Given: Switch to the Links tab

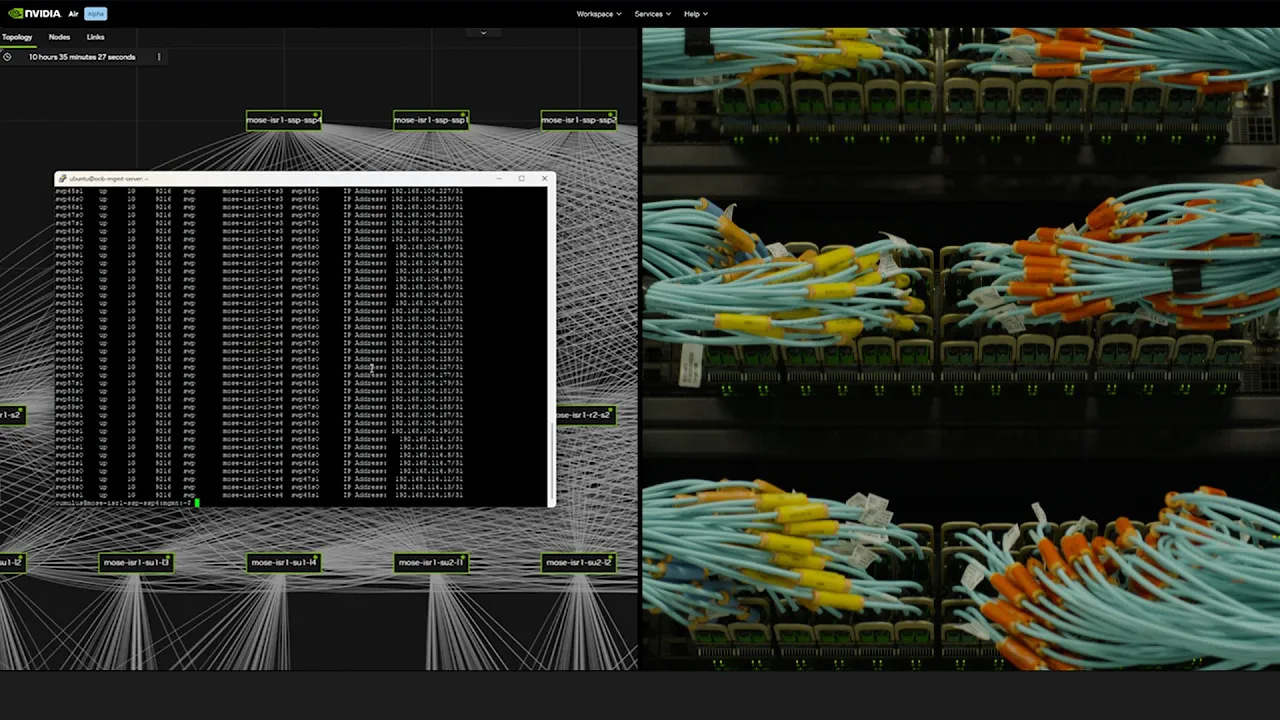Looking at the screenshot, I should point(95,37).
